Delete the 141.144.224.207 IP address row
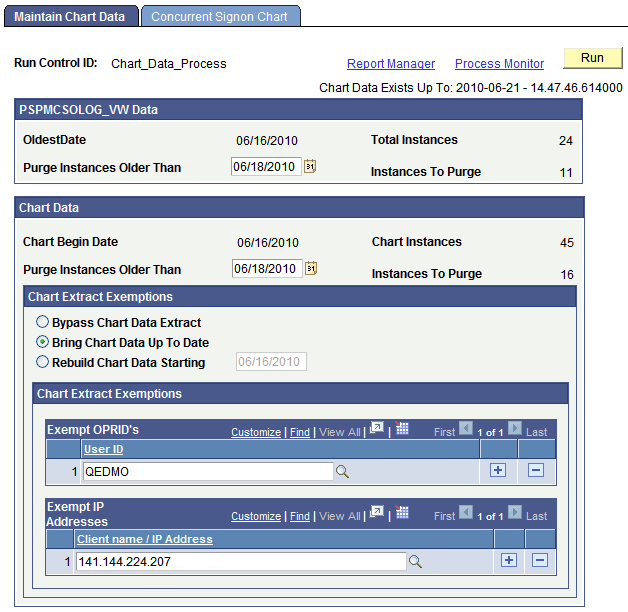 click(539, 560)
